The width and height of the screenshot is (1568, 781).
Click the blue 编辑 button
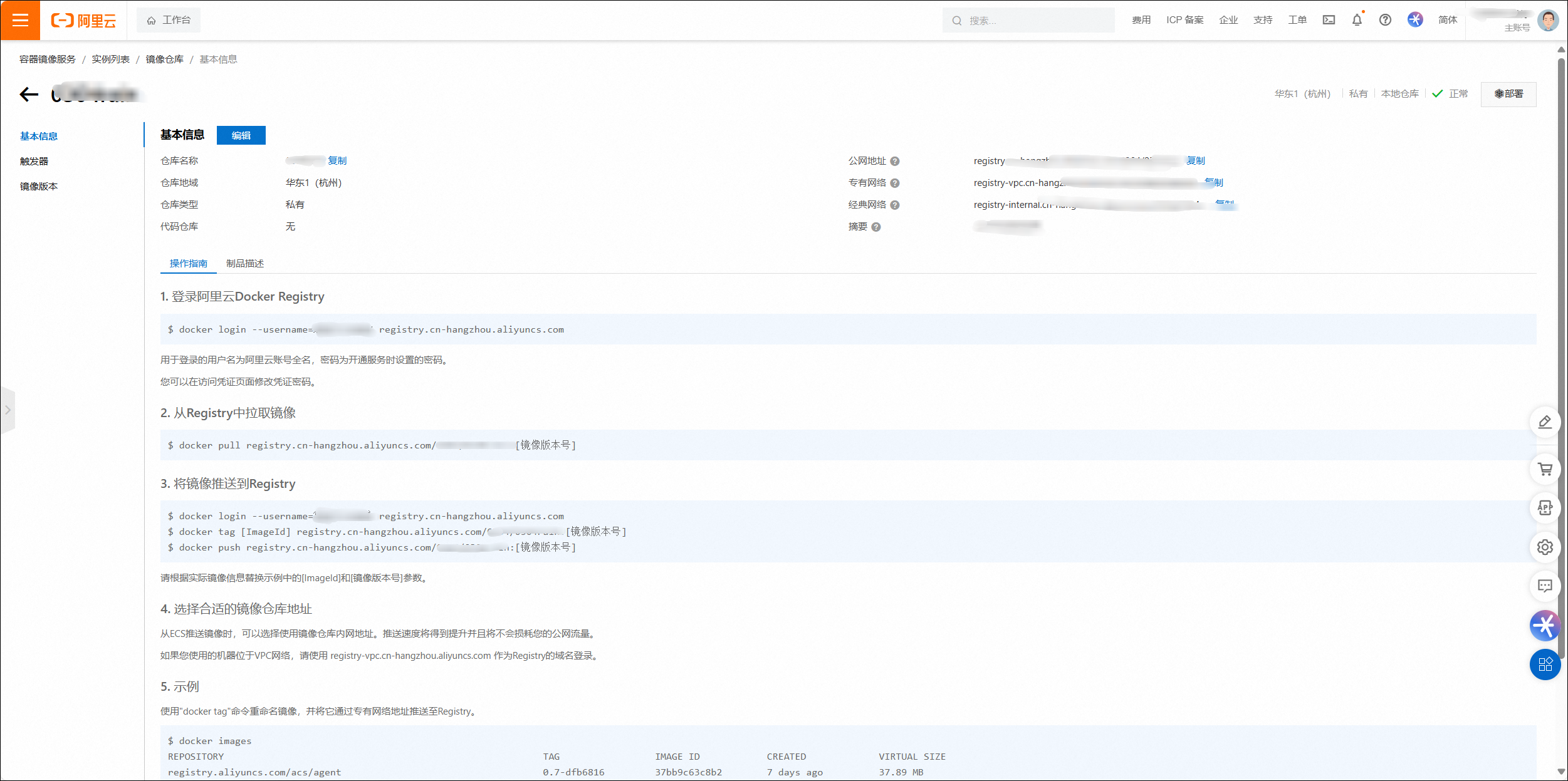241,135
